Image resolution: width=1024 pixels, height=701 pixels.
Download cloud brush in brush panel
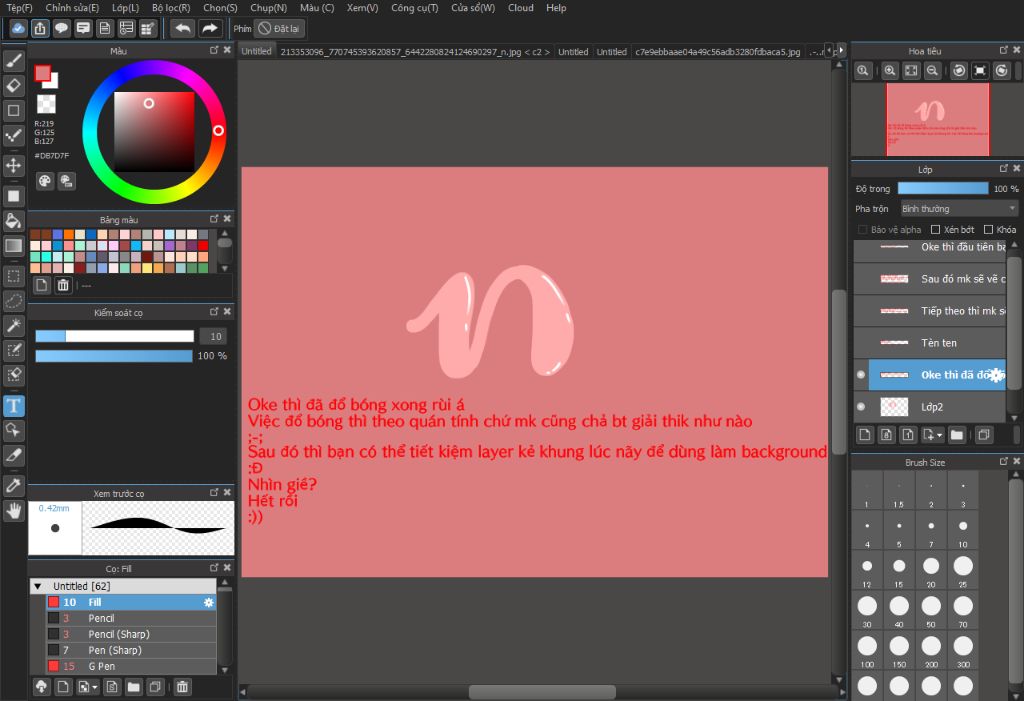tap(41, 687)
